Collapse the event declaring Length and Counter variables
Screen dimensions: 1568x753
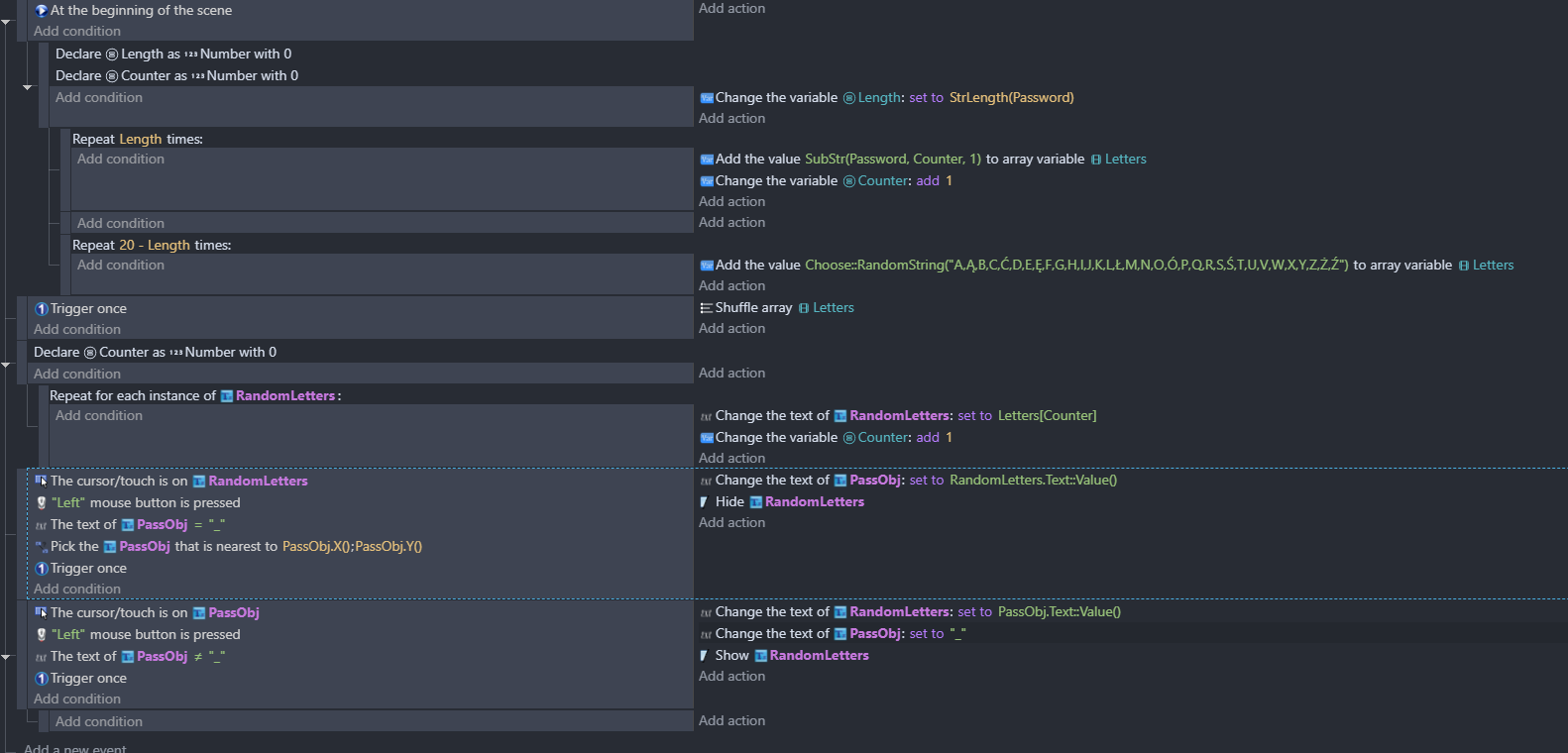tap(28, 87)
